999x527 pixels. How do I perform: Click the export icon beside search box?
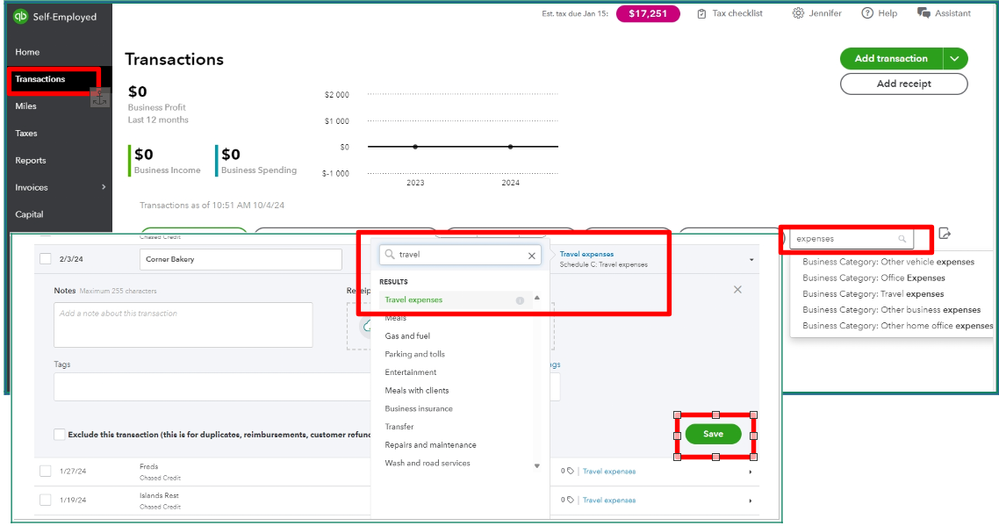(945, 235)
